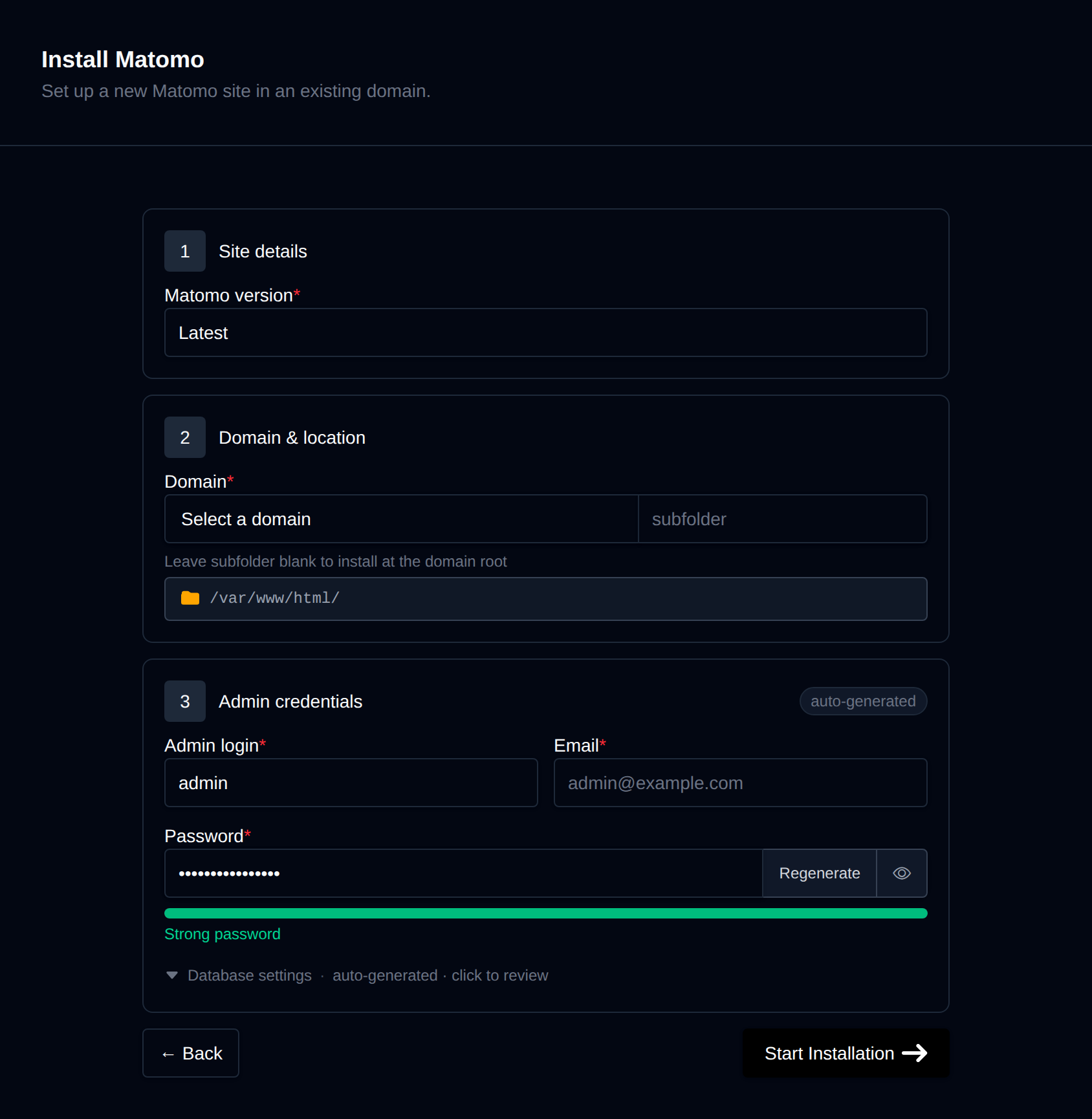
Task: Open the Matomo version dropdown
Action: pyautogui.click(x=546, y=332)
